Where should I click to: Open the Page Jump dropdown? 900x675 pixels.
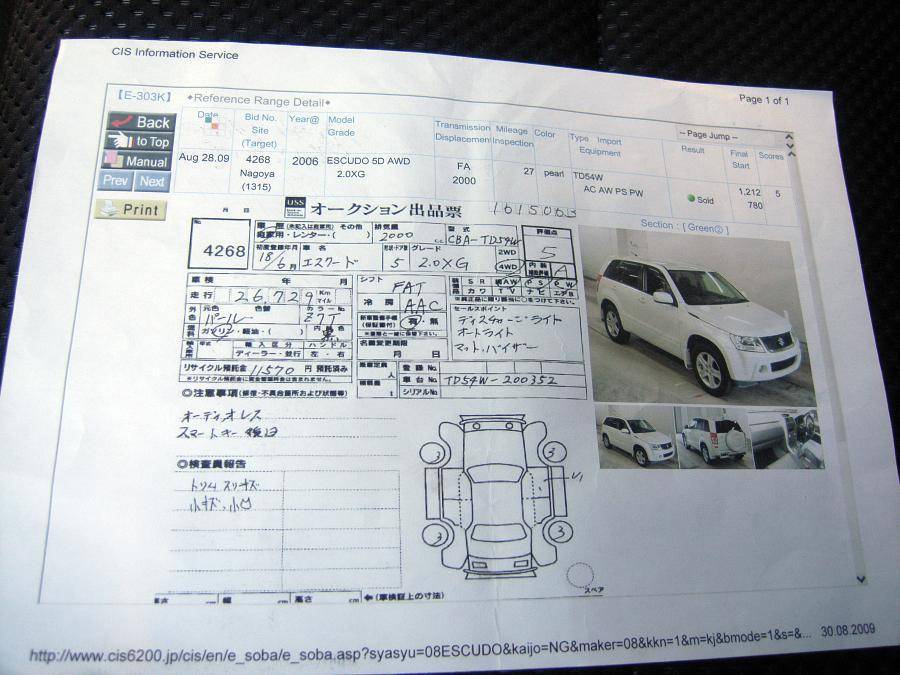coord(731,136)
